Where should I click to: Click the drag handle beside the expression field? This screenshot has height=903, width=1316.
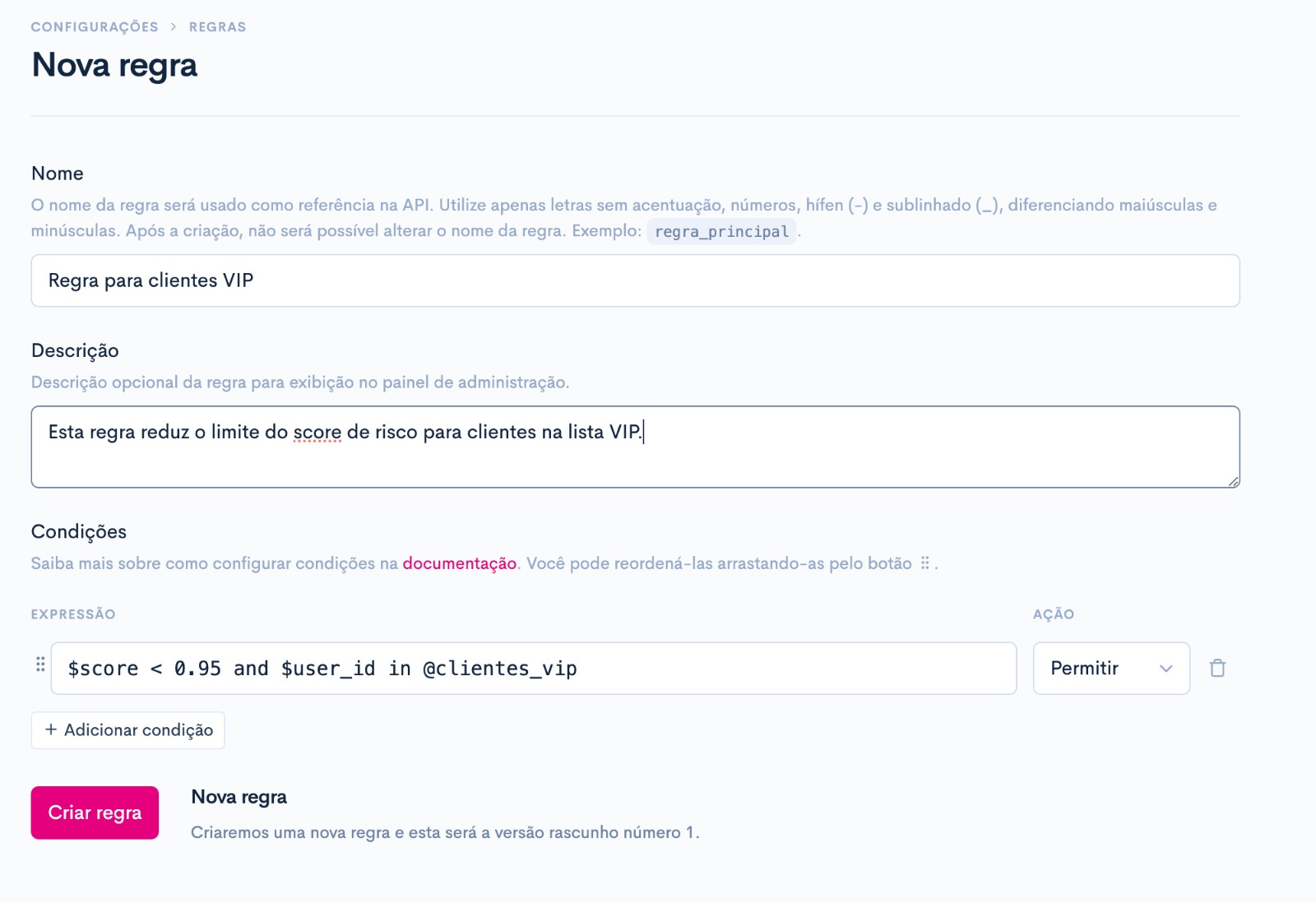pos(40,665)
